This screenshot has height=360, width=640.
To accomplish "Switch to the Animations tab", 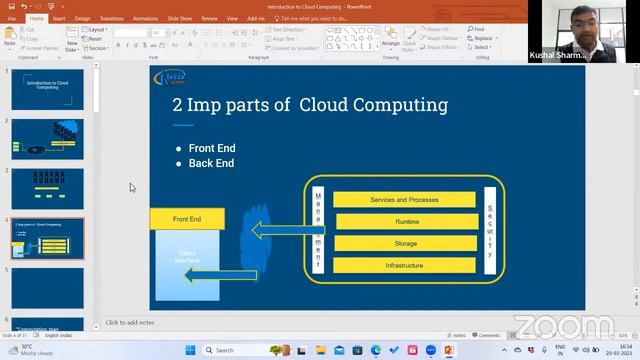I will 145,18.
